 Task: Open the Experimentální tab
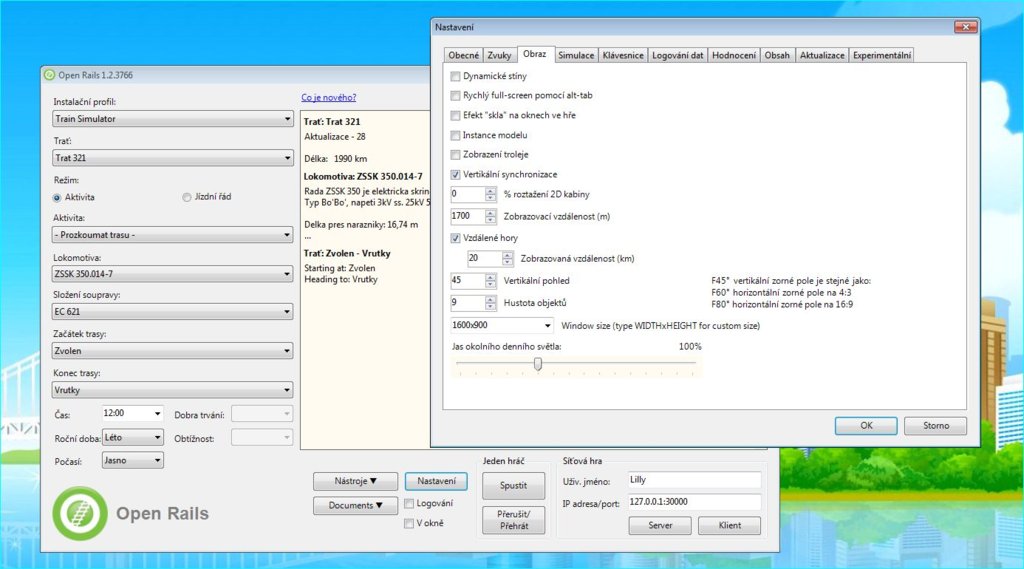pos(882,56)
